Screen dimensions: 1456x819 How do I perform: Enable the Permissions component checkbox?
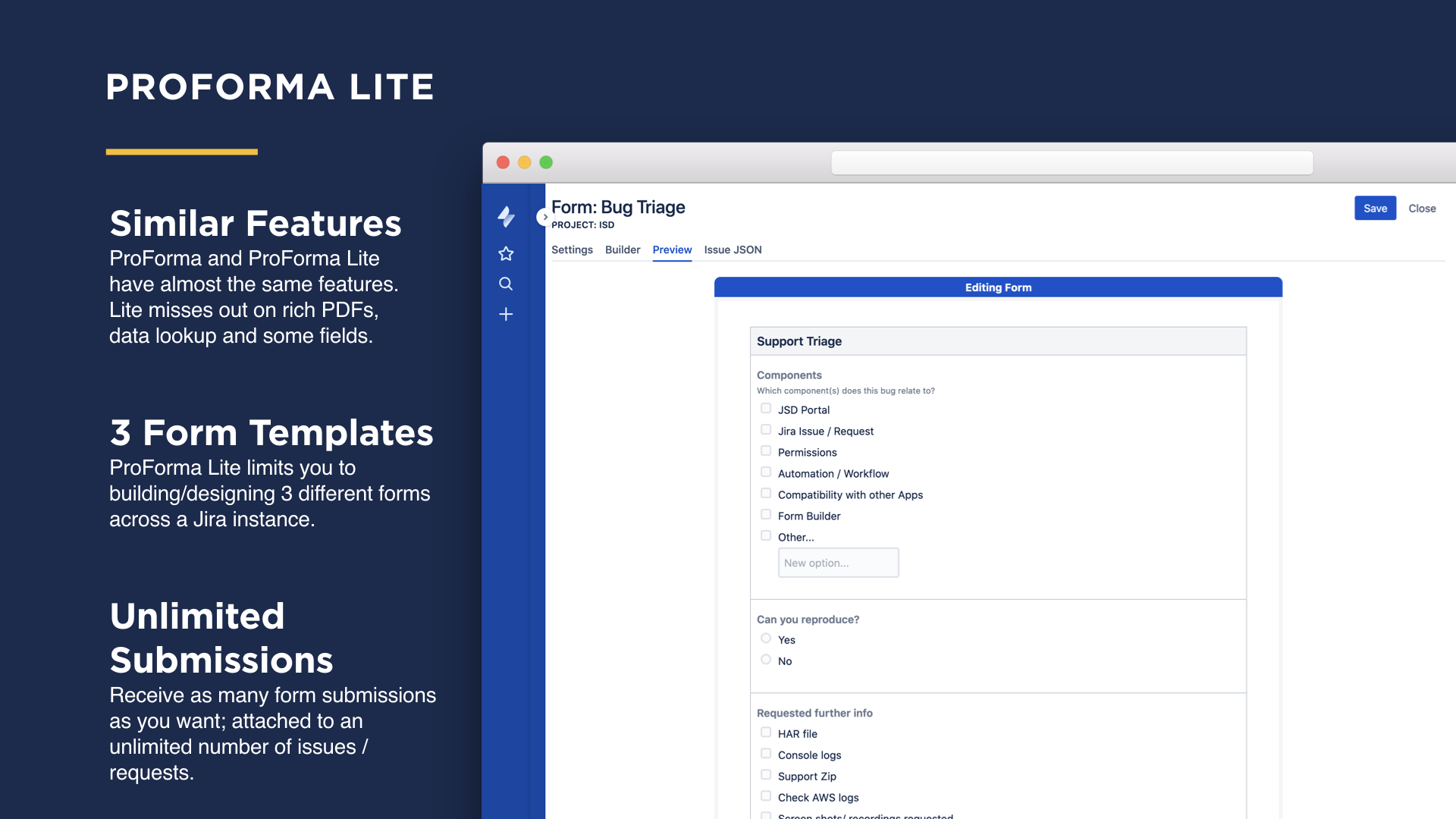tap(766, 450)
